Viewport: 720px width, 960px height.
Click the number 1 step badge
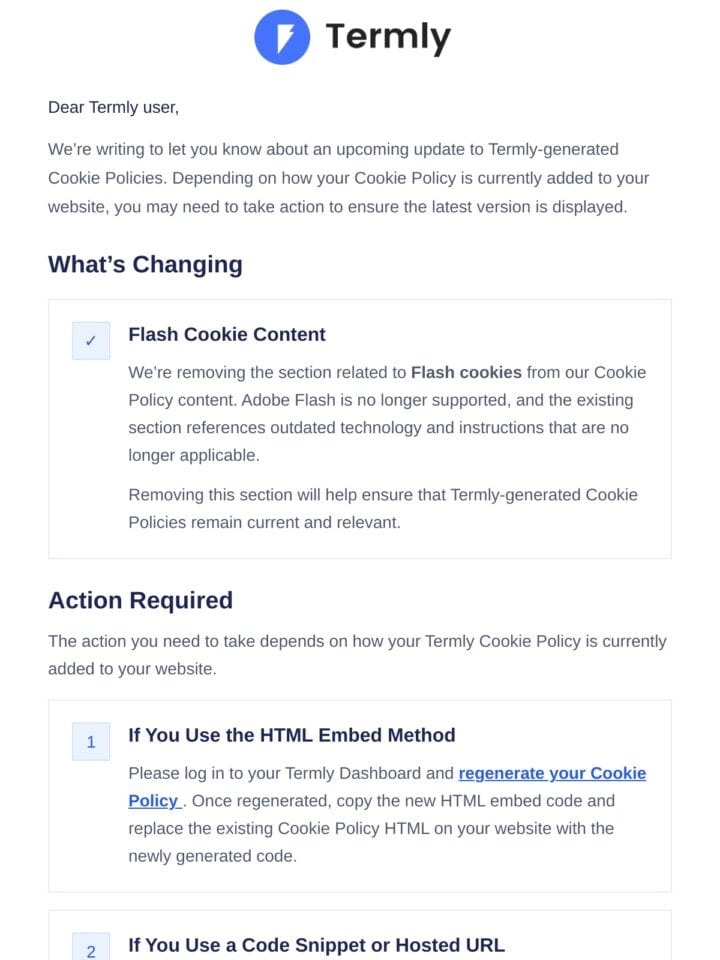point(91,741)
